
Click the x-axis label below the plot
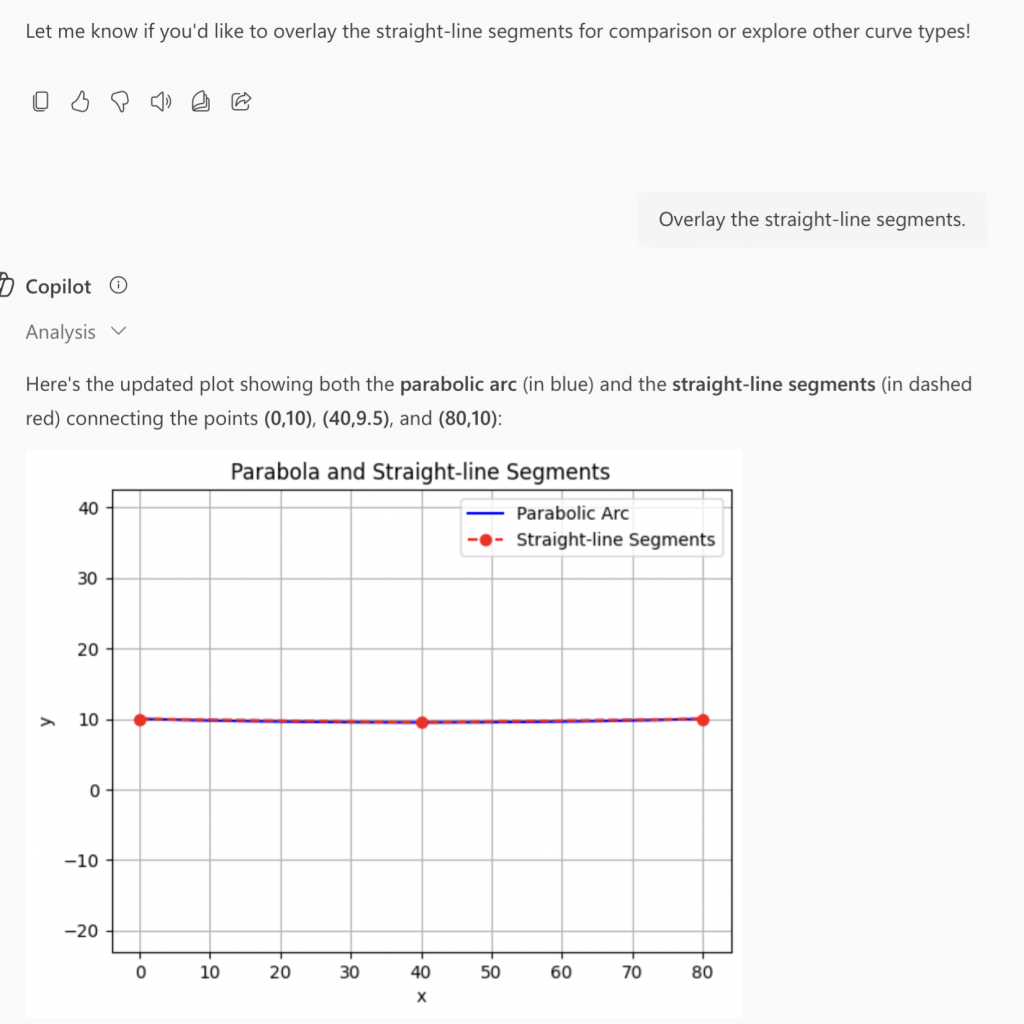pos(421,996)
